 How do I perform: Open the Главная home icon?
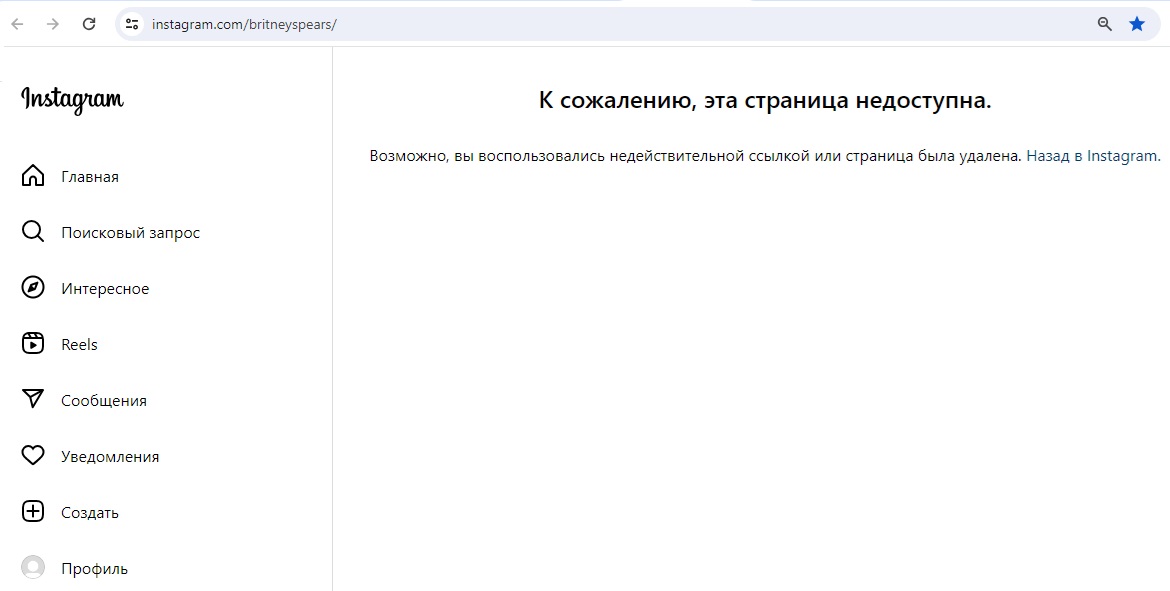33,176
